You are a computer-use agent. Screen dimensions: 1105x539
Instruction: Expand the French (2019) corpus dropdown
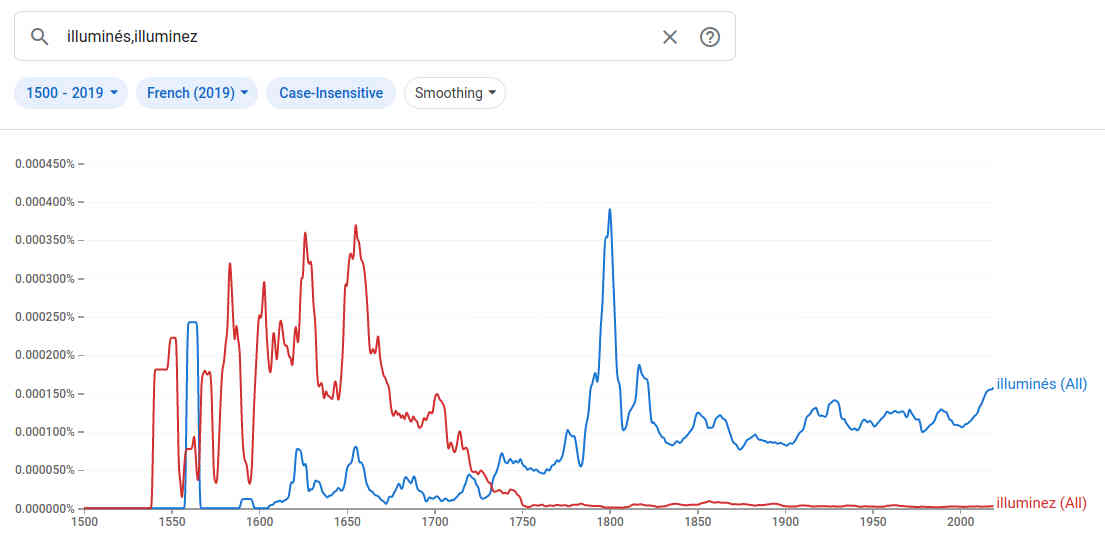(x=197, y=93)
